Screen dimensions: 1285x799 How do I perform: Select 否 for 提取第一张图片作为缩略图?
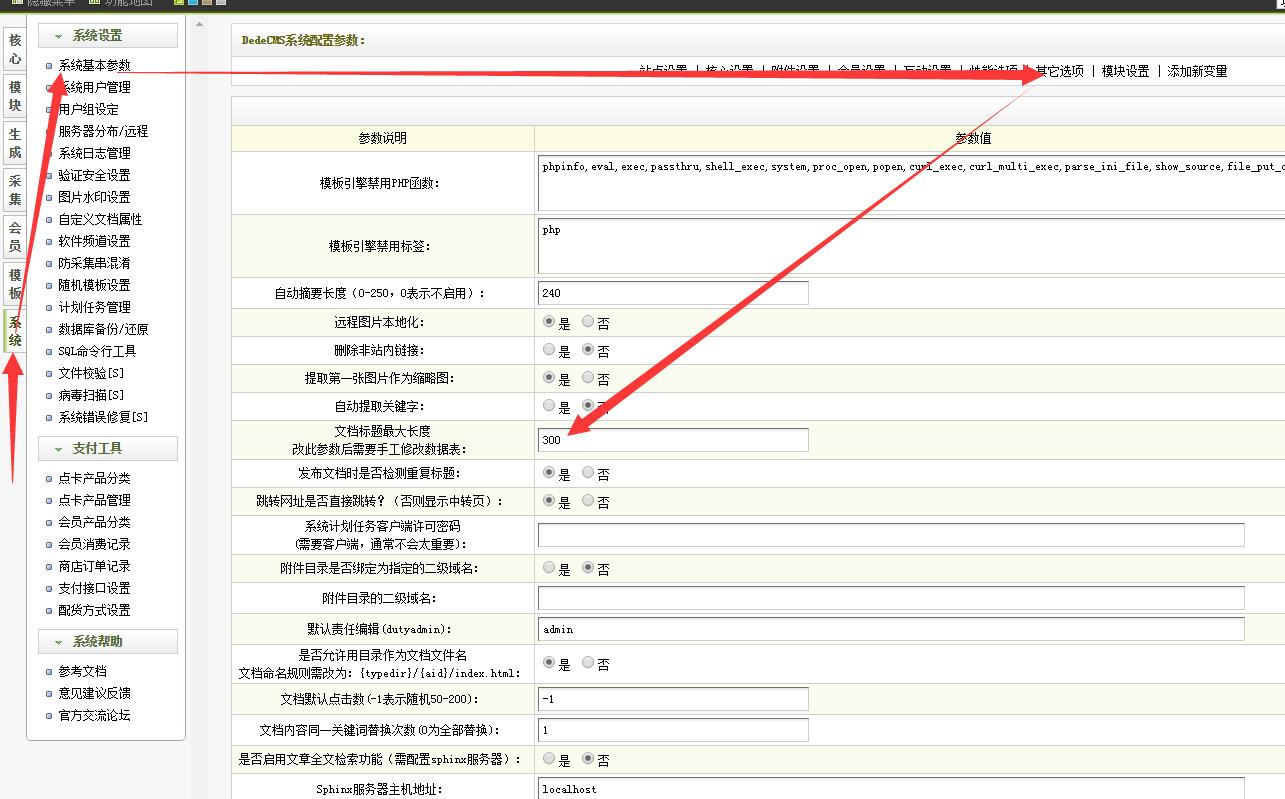click(x=588, y=378)
